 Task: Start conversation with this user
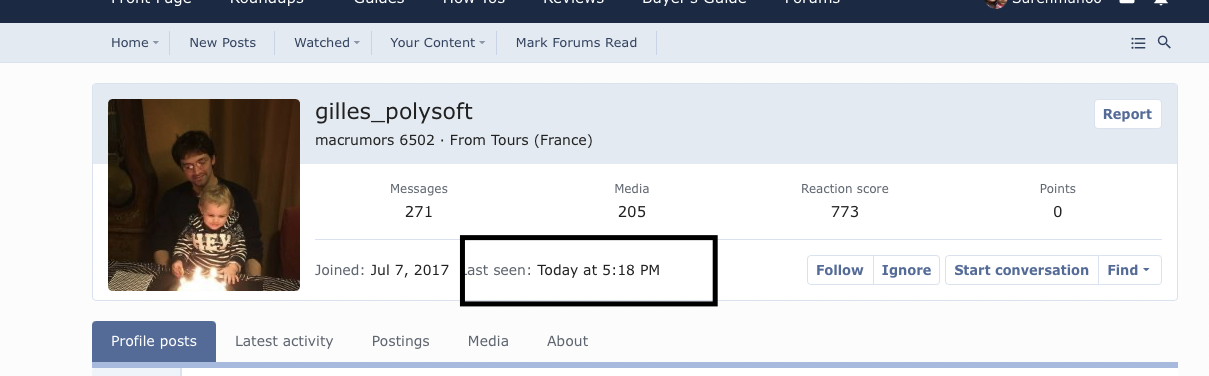(x=1021, y=270)
